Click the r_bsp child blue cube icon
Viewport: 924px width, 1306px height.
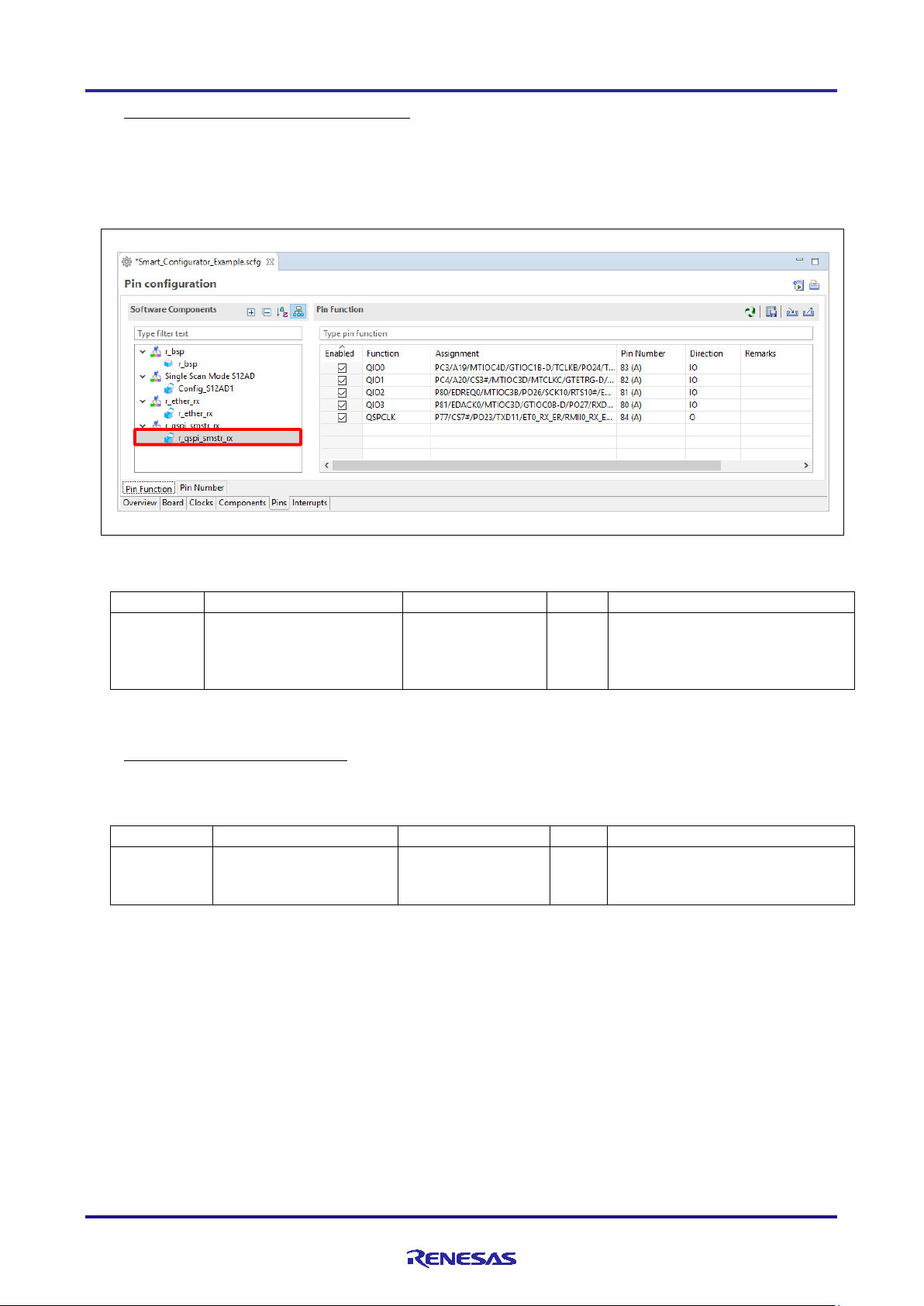pyautogui.click(x=169, y=364)
